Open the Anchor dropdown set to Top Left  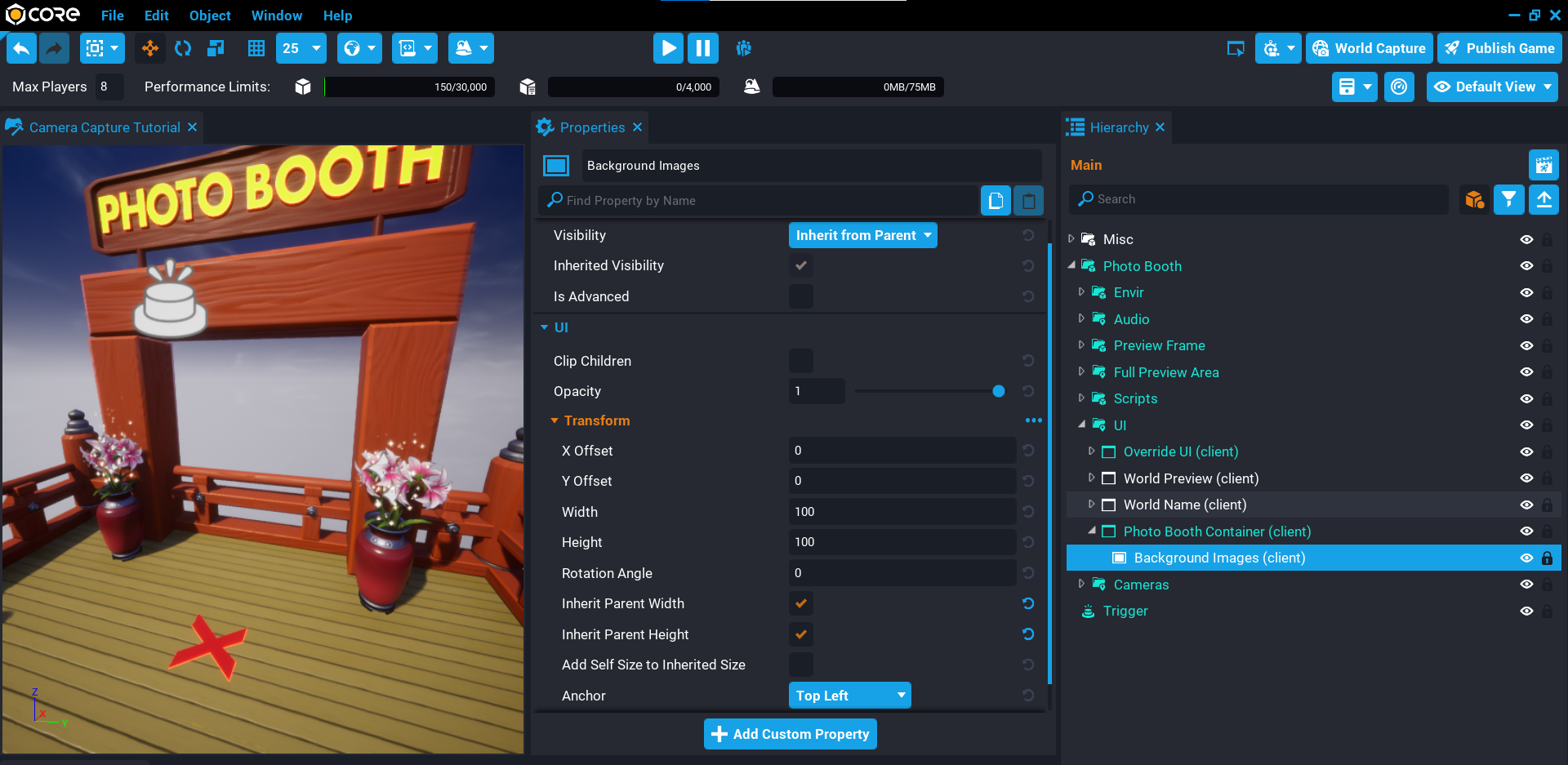(x=849, y=695)
